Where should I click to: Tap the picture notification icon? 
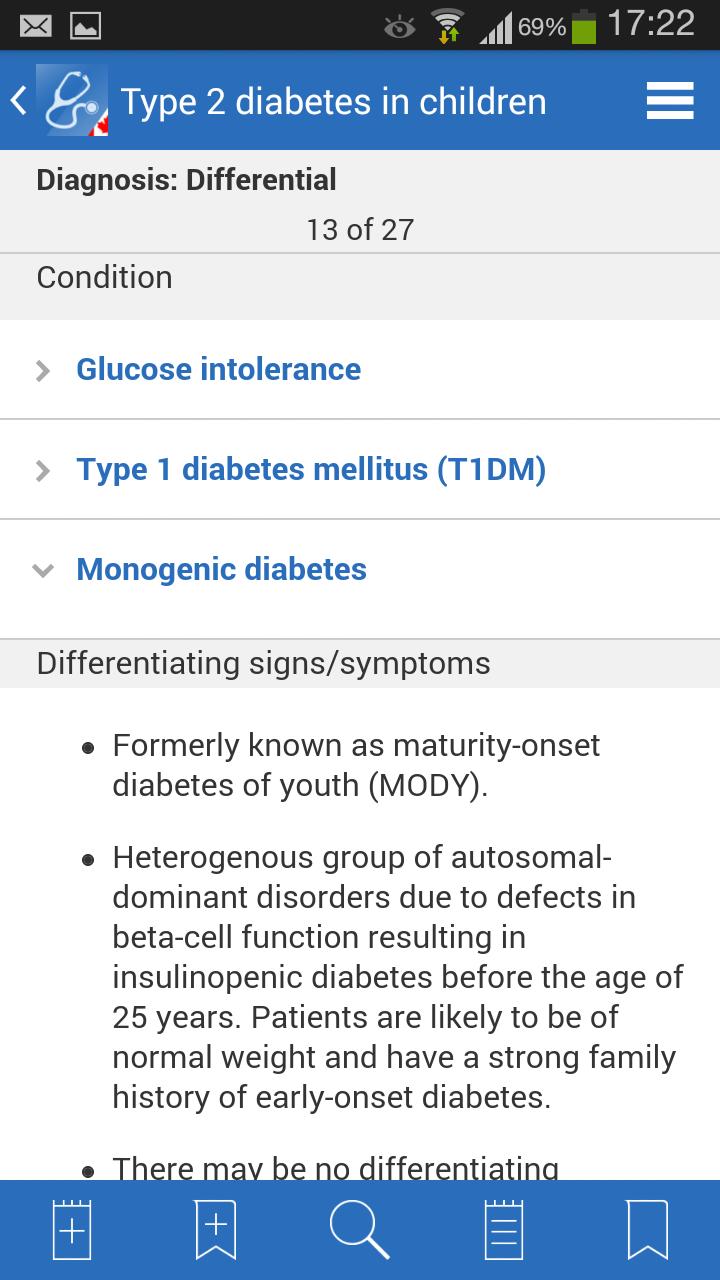click(x=85, y=27)
